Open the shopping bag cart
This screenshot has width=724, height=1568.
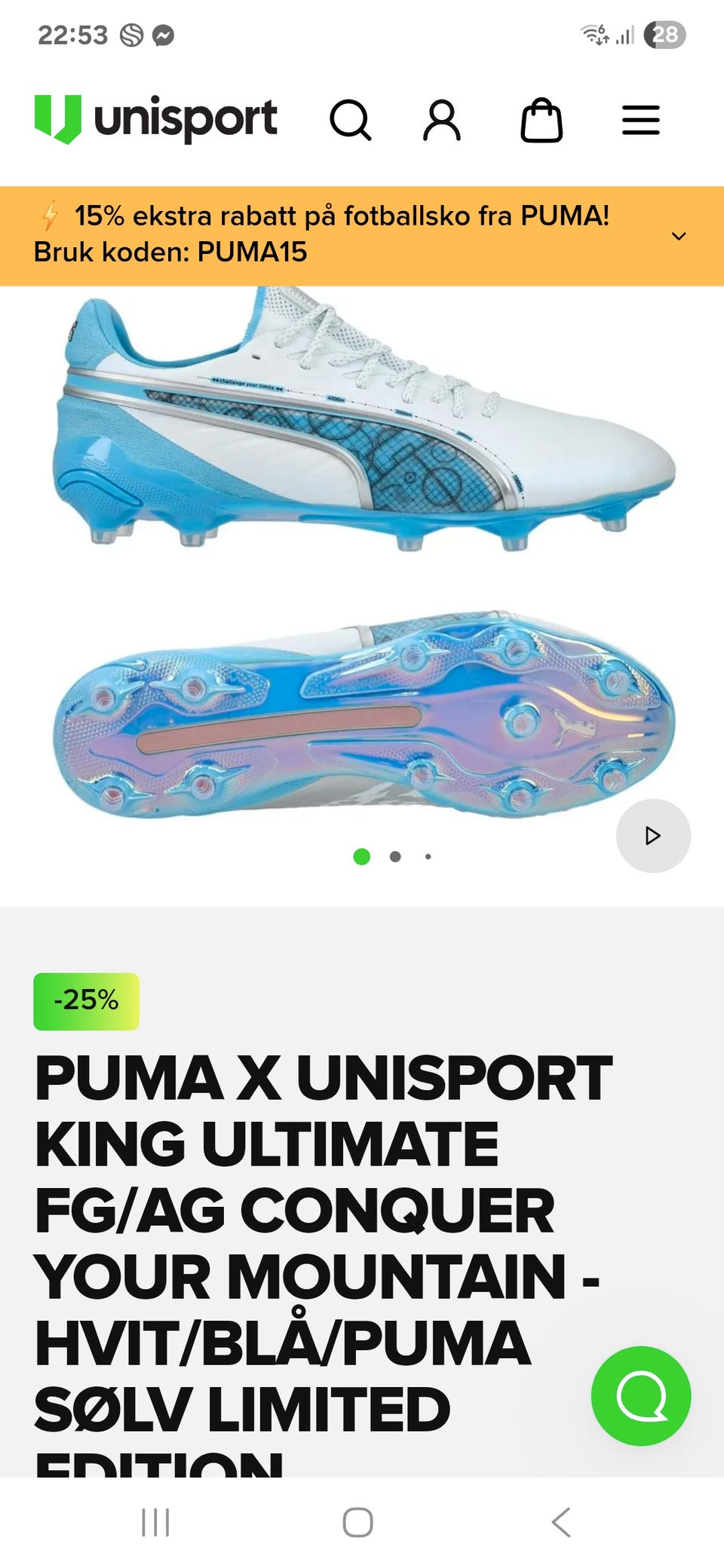[541, 121]
